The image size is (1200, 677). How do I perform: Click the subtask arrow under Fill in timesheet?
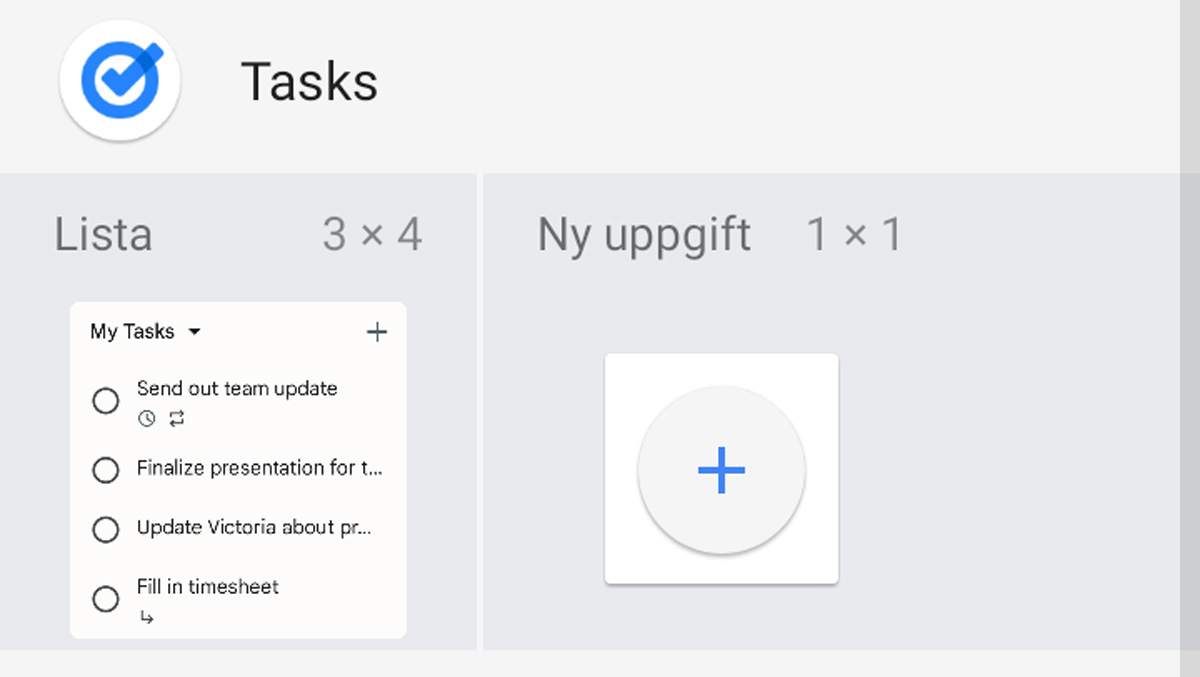click(x=148, y=617)
